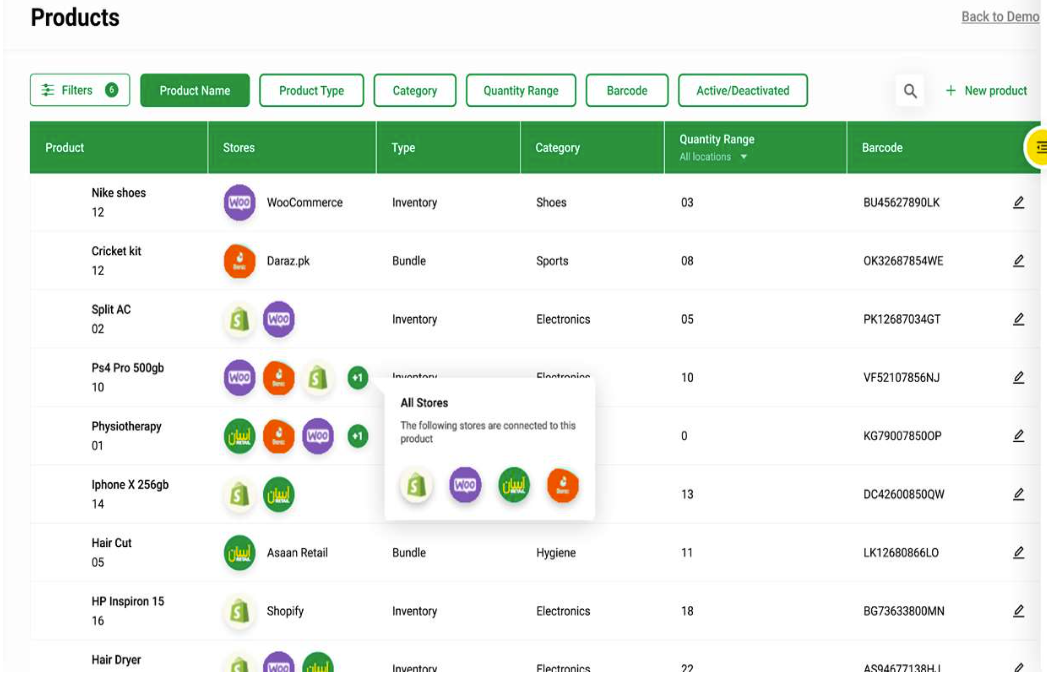This screenshot has height=694, width=1047.
Task: Click the yellow column settings icon on table right
Action: 1039,146
